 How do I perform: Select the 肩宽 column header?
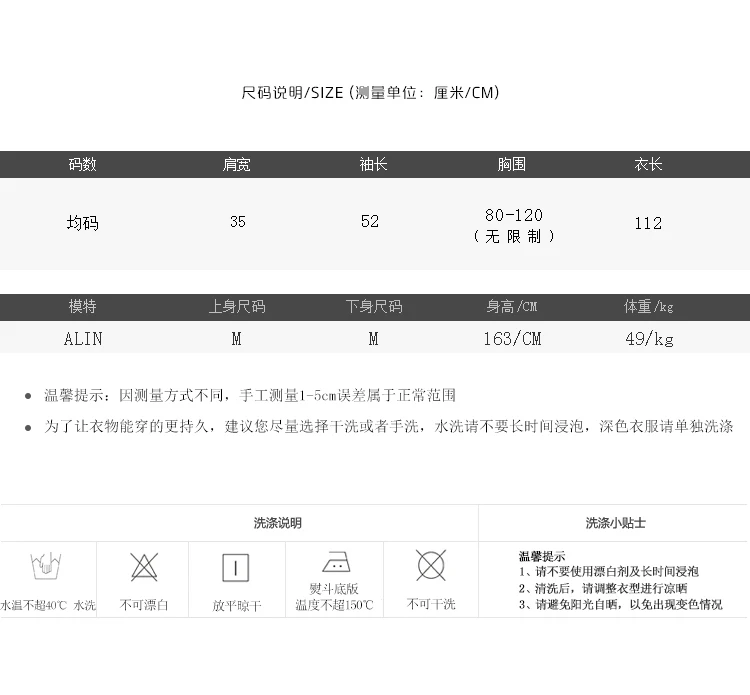(x=236, y=165)
